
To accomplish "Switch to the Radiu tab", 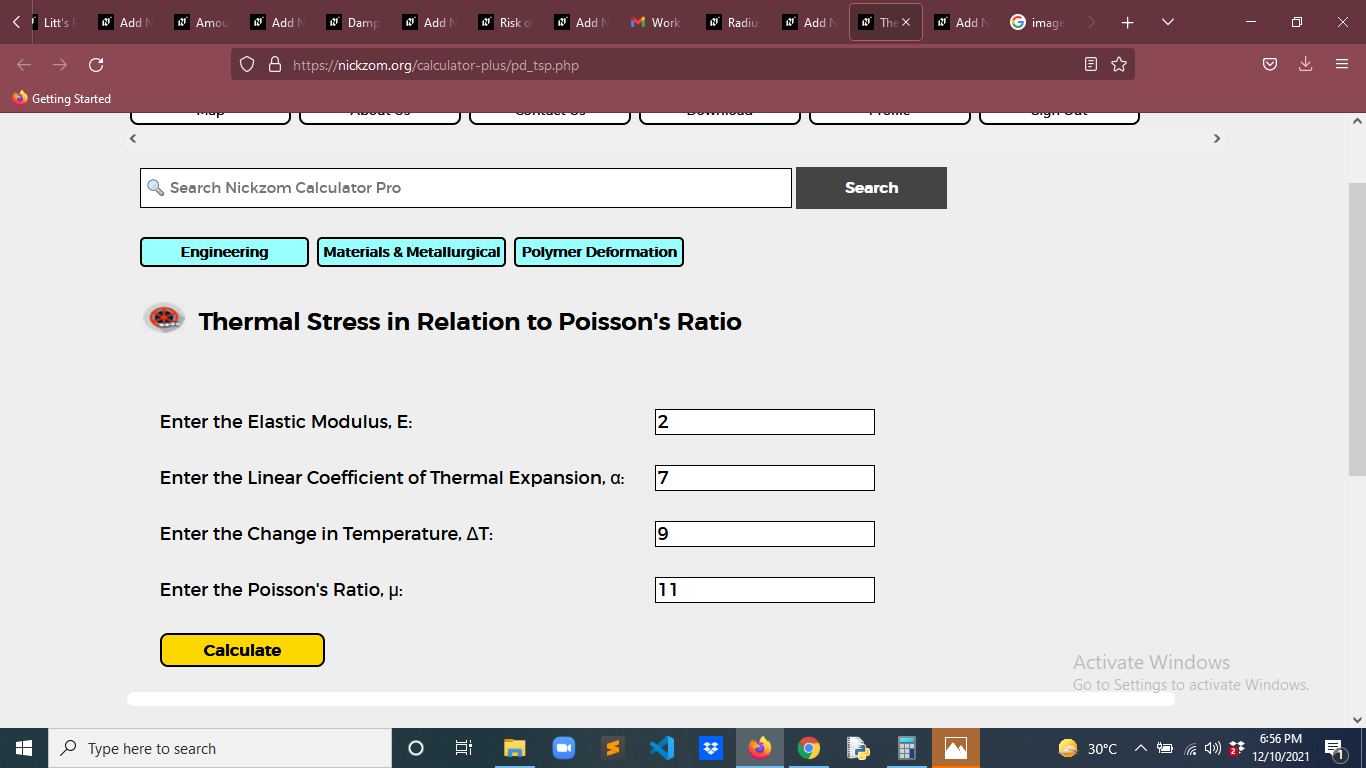I will pos(734,22).
